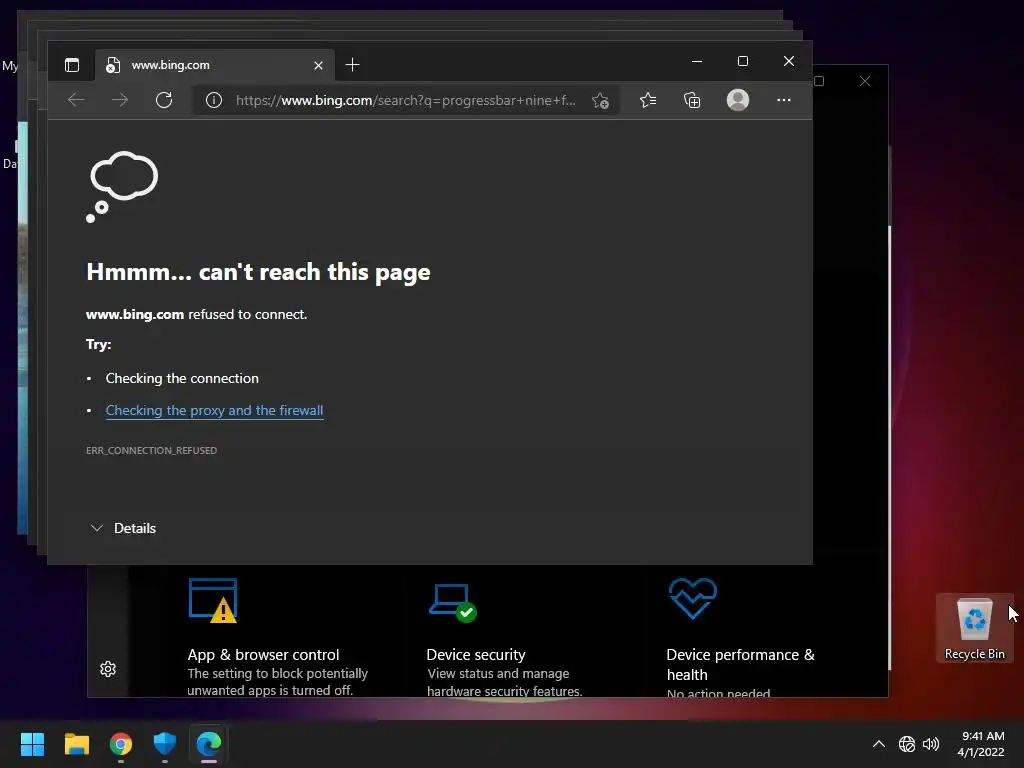Open volume speaker icon in system tray
1024x768 pixels.
931,744
